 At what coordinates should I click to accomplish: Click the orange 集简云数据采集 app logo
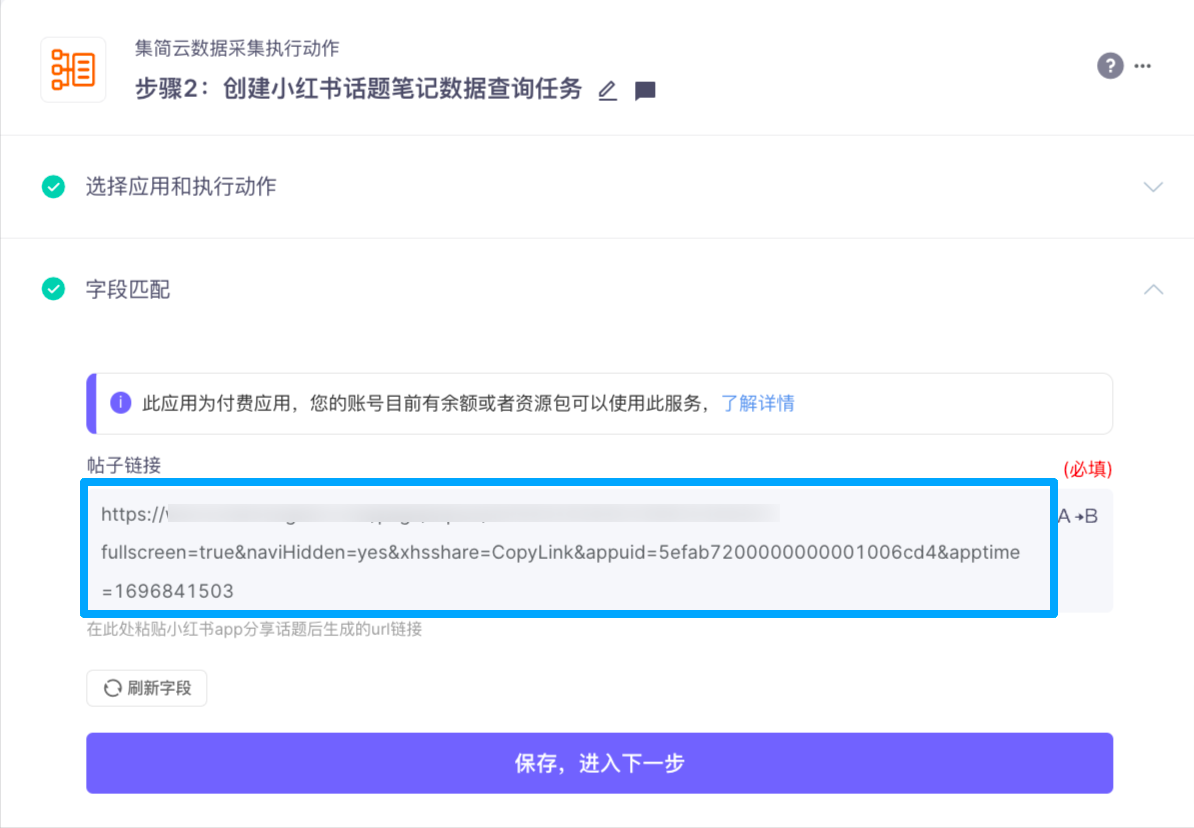tap(73, 69)
